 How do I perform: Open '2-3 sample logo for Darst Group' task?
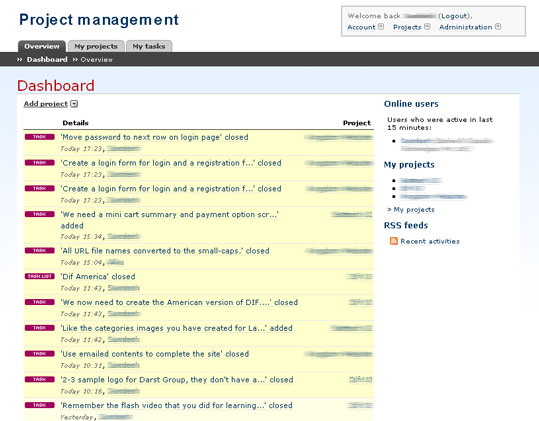[177, 380]
